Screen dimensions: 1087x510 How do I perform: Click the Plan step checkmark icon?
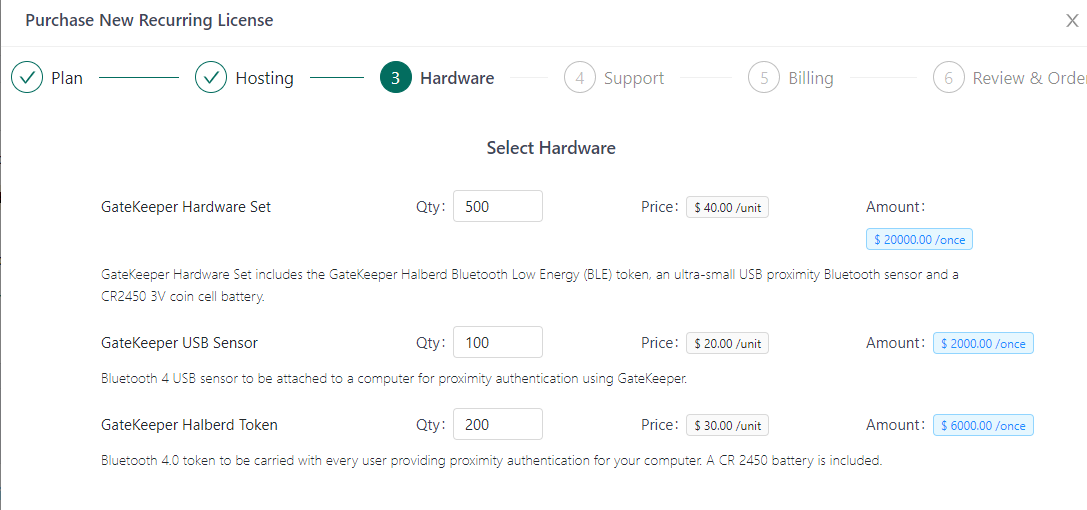27,78
